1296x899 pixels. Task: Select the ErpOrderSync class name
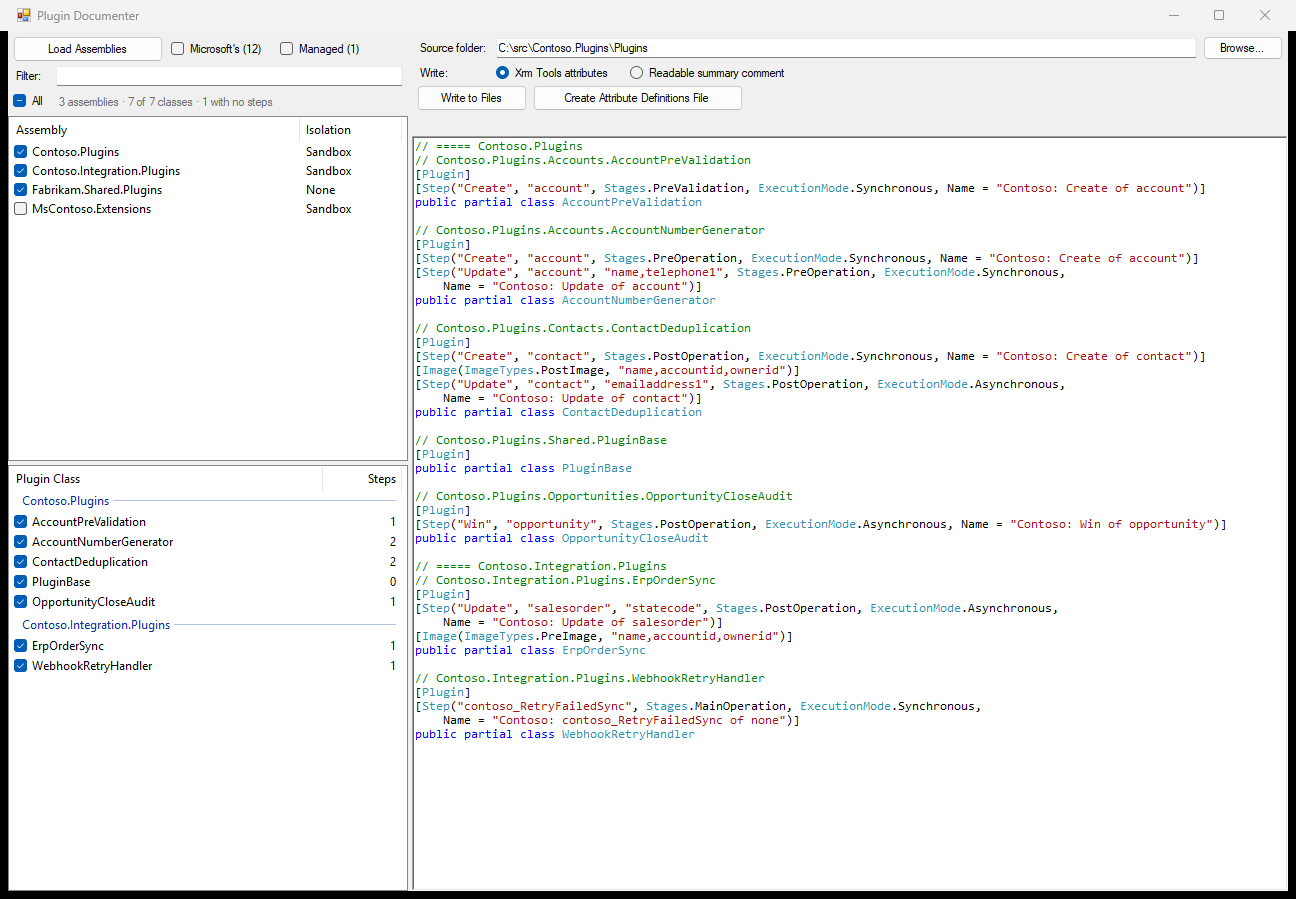tap(68, 646)
